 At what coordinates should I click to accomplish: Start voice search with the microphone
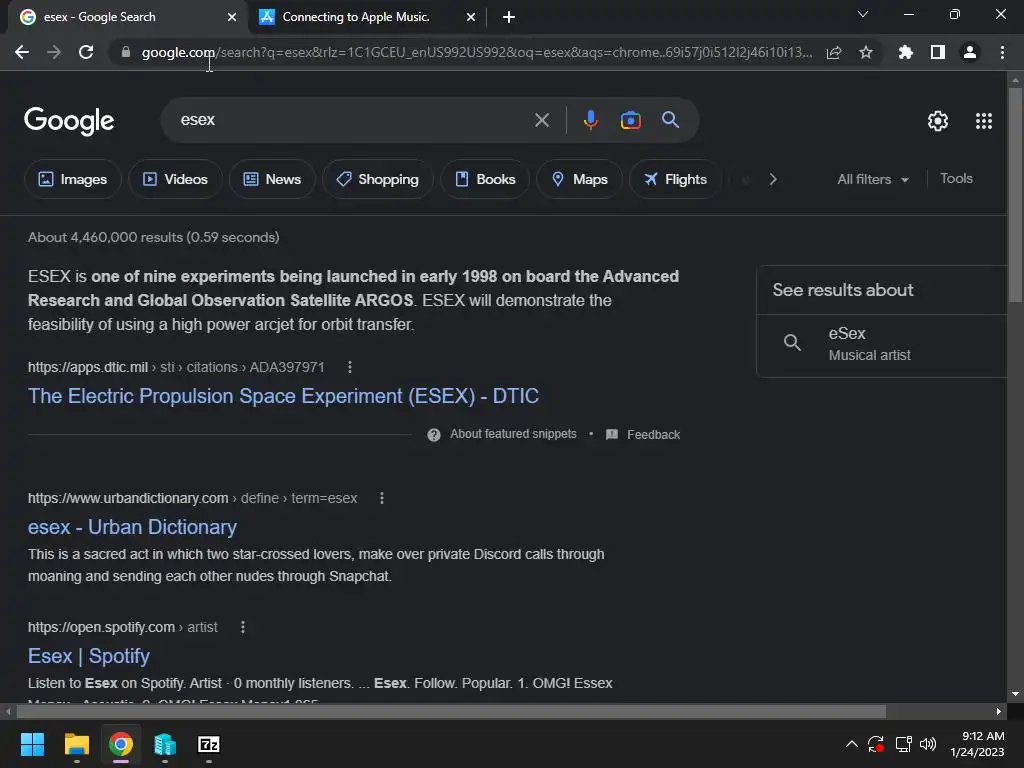590,120
